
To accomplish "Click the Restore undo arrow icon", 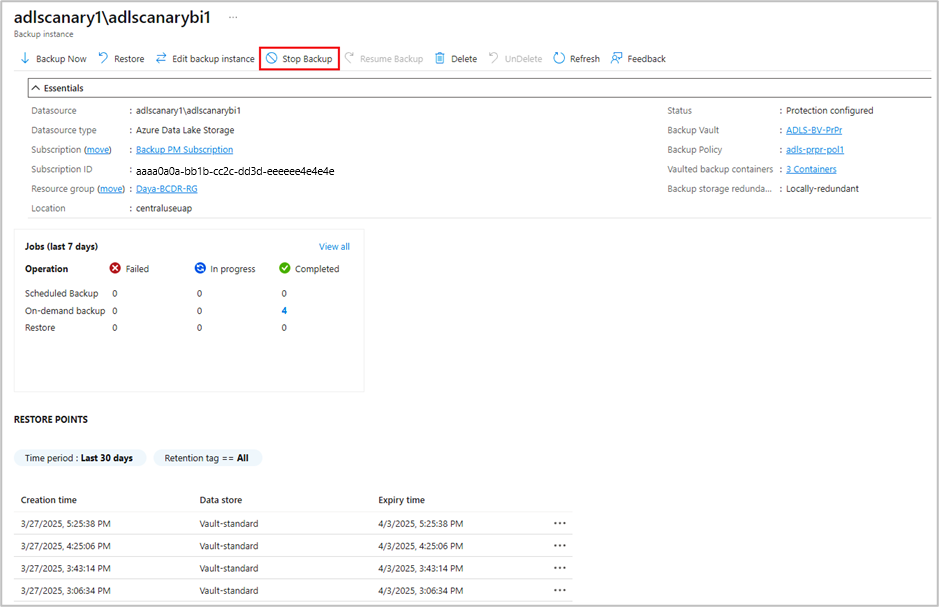I will tap(104, 58).
